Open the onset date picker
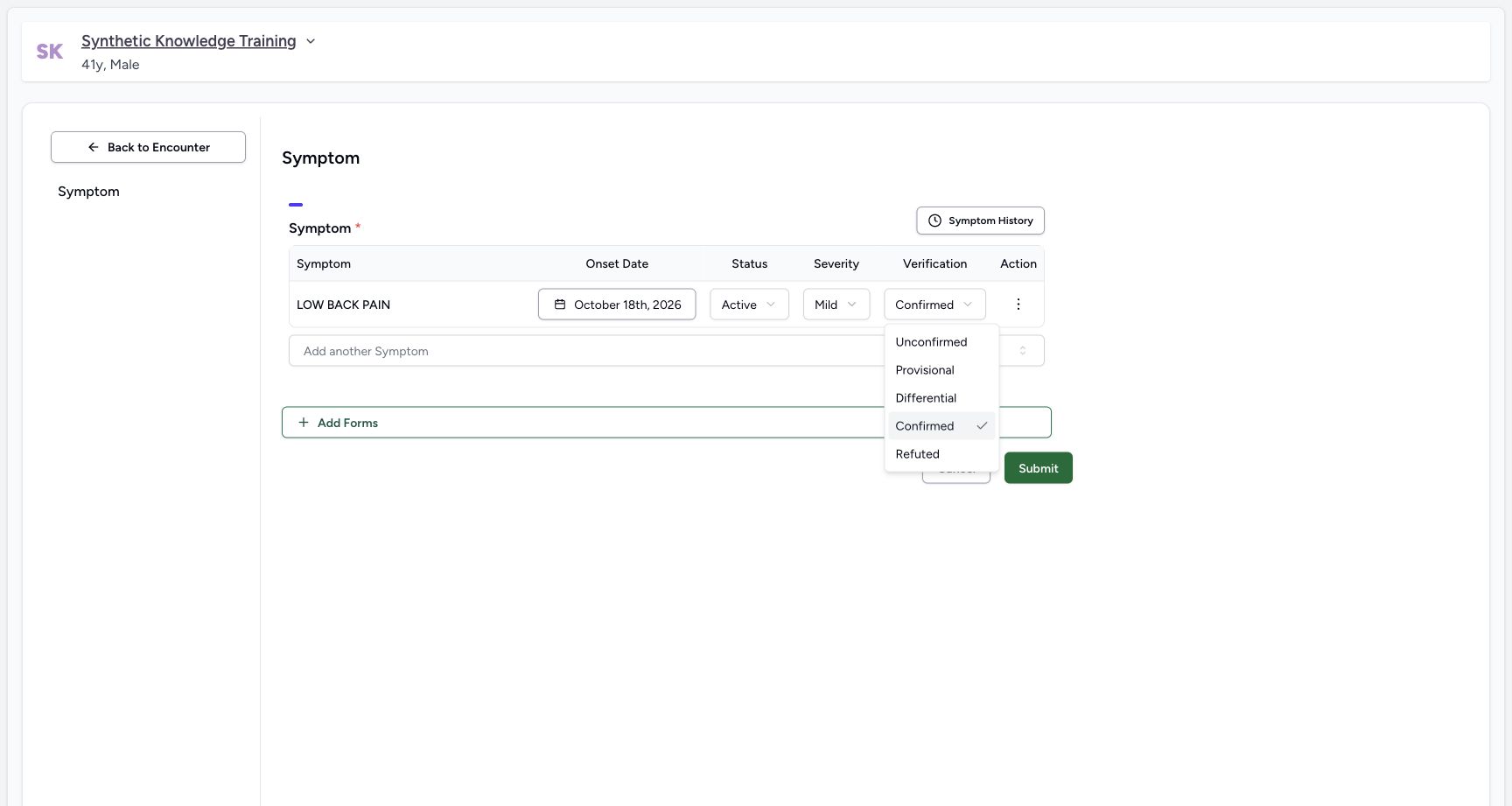The image size is (1512, 806). click(x=617, y=305)
